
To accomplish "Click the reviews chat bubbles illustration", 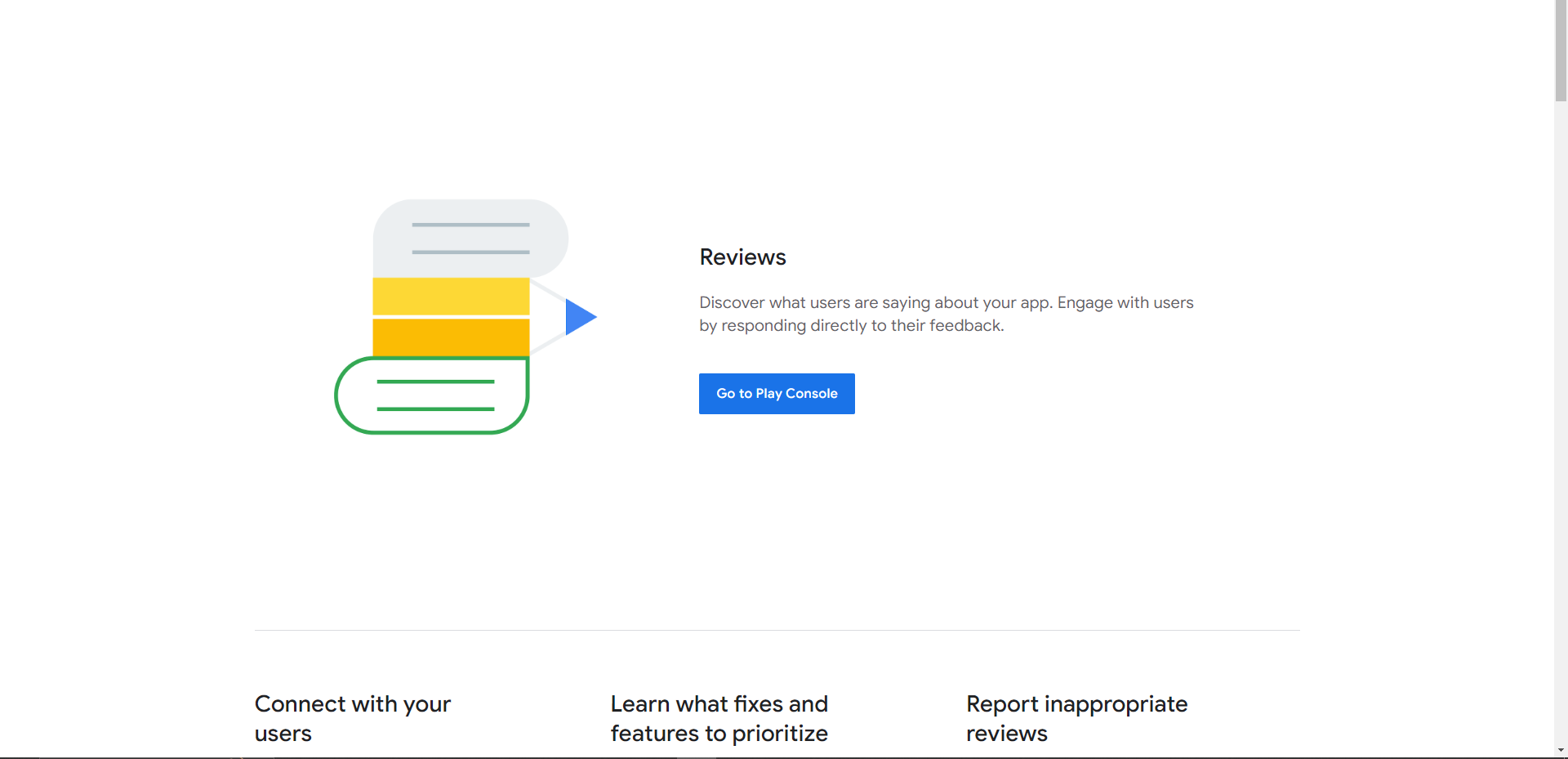I will 466,317.
